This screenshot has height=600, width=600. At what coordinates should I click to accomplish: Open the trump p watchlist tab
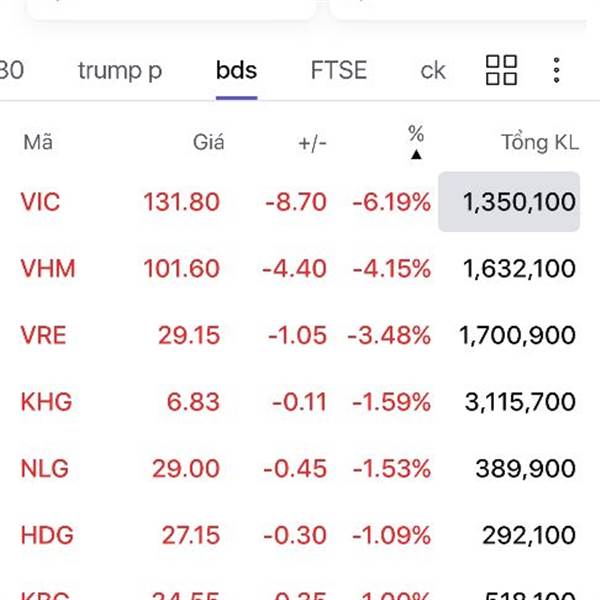[120, 70]
